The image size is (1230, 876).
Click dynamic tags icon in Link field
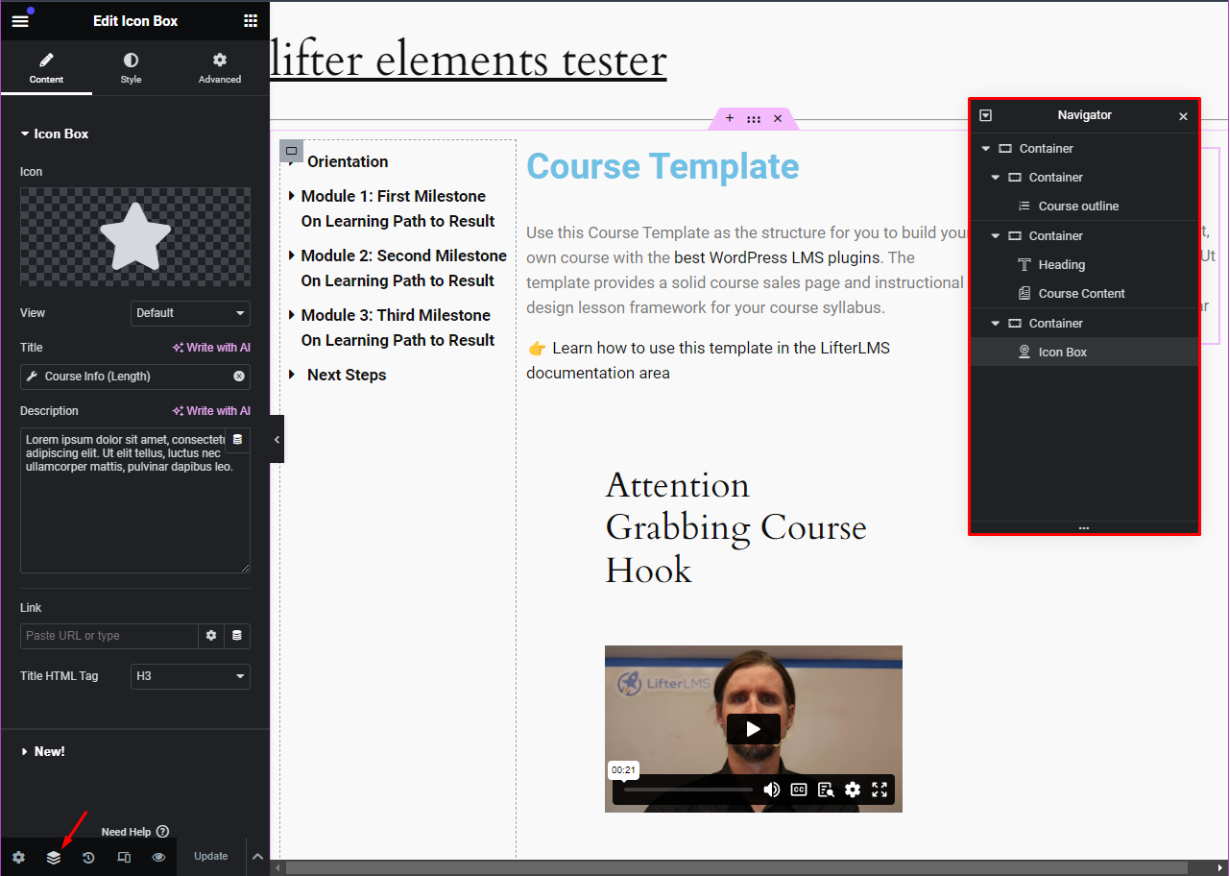237,636
